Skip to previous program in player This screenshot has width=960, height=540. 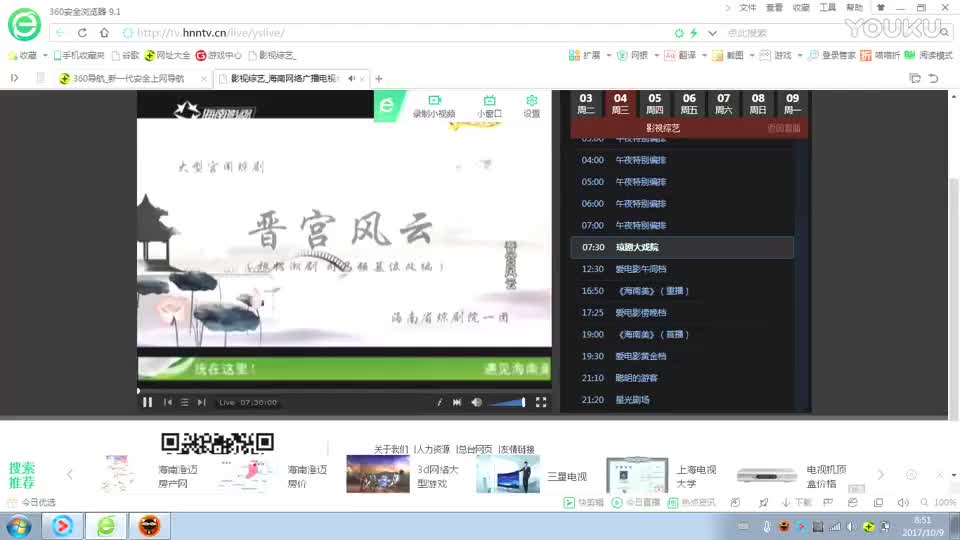pos(168,402)
